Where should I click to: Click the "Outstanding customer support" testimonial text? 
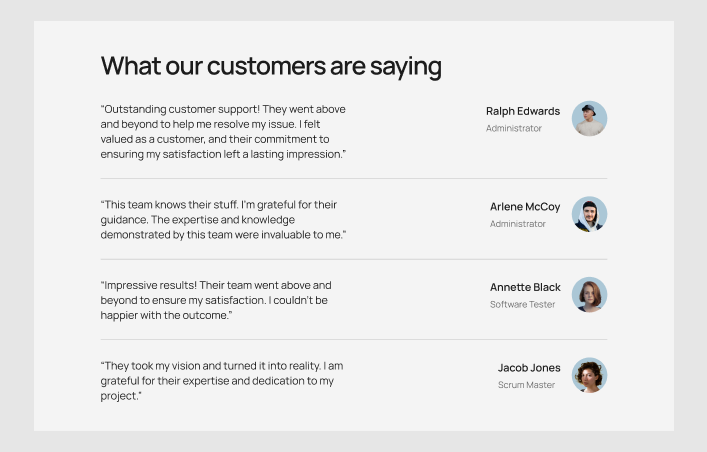[223, 131]
